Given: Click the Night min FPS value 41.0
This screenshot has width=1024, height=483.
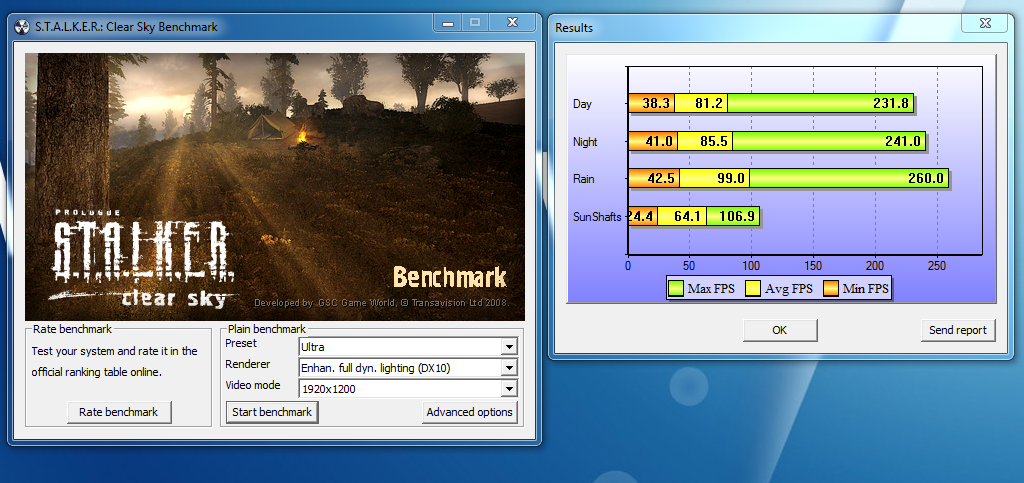Looking at the screenshot, I should (x=659, y=142).
